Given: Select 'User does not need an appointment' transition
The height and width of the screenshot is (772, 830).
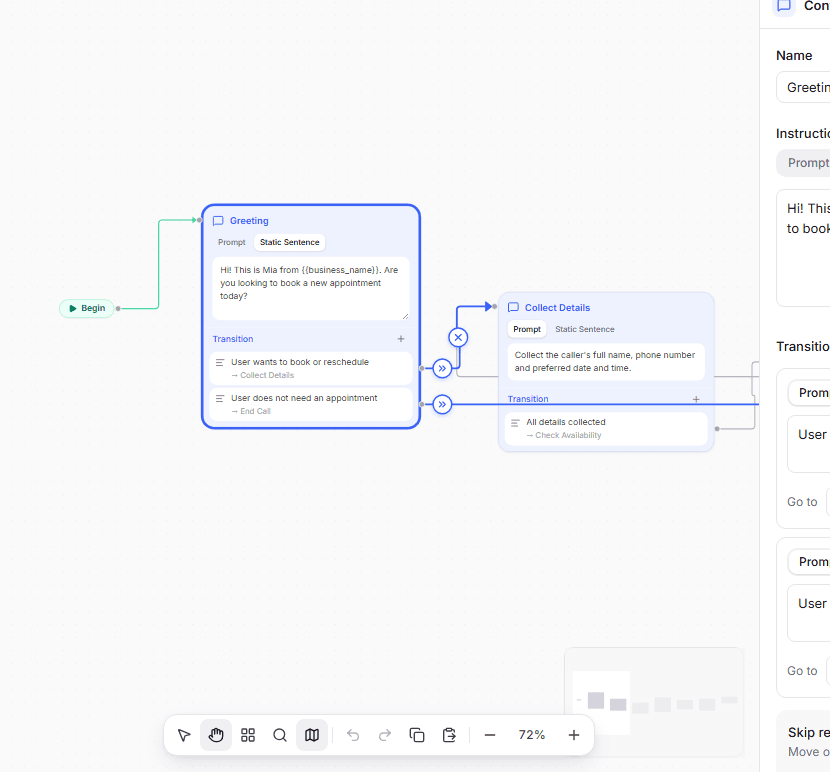Looking at the screenshot, I should (311, 405).
